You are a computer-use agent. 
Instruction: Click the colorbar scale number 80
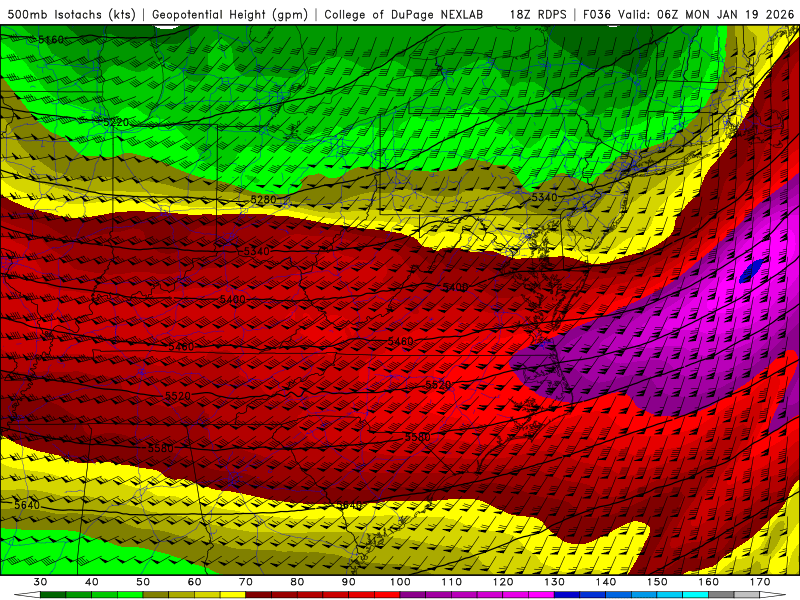pos(297,582)
